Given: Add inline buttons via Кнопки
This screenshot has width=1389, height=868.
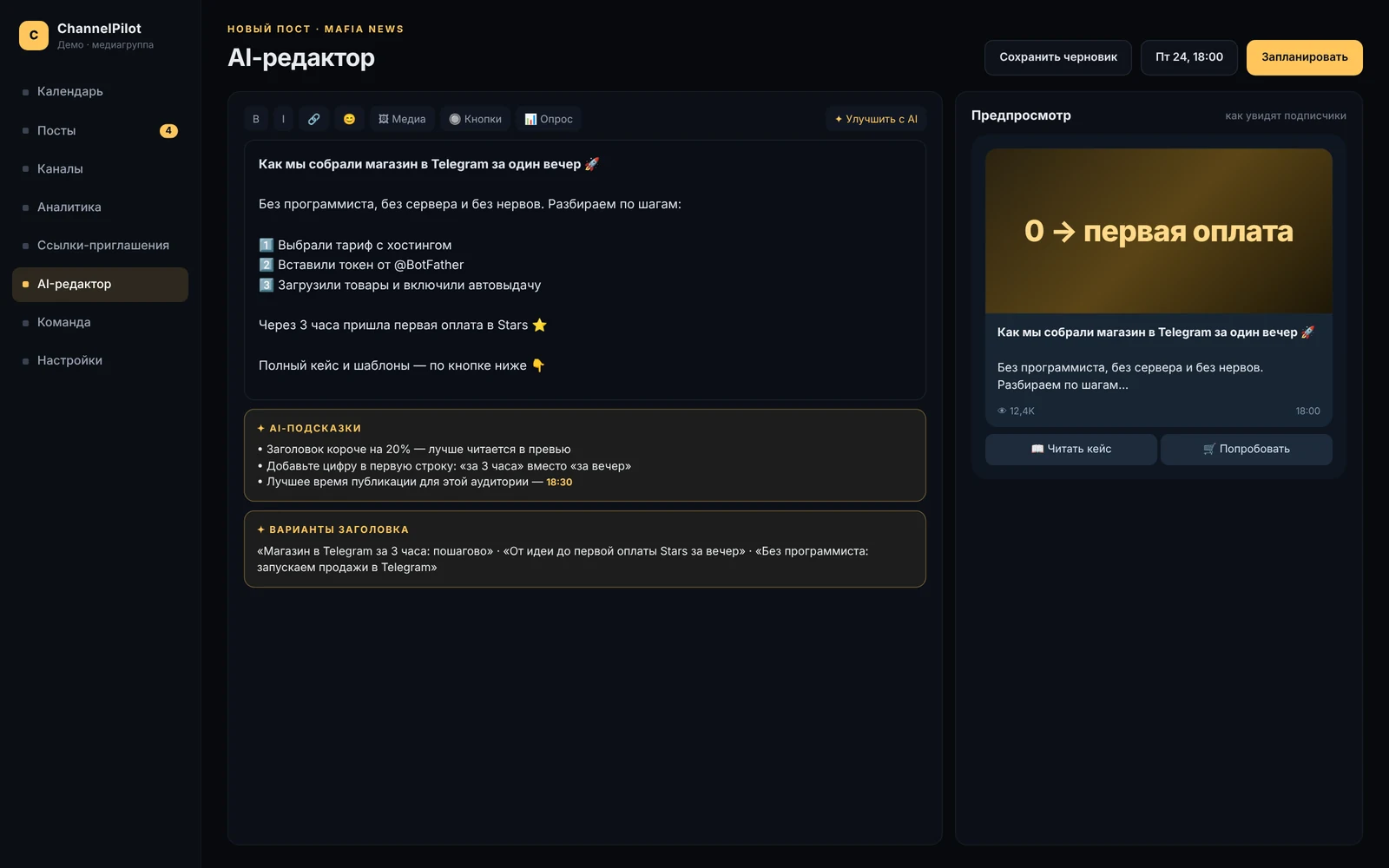Looking at the screenshot, I should point(476,119).
